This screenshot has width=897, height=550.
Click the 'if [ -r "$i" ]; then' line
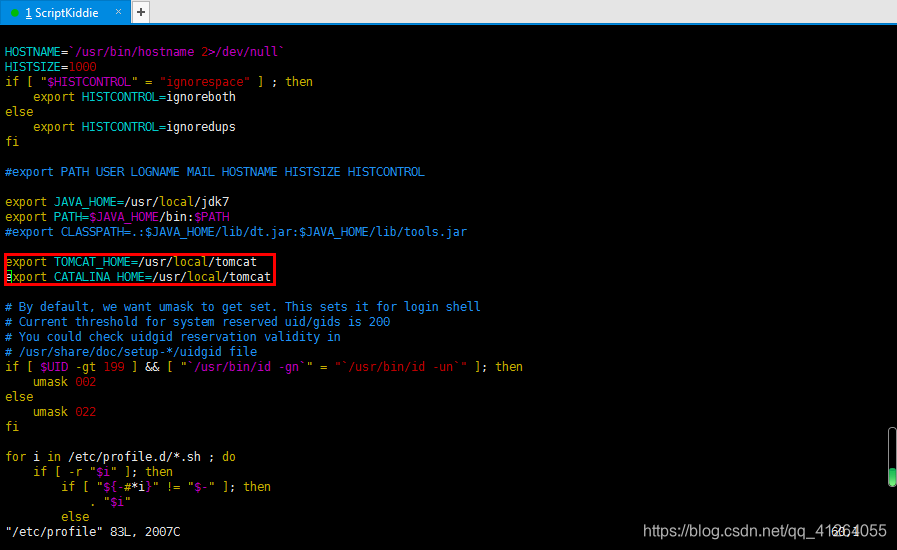pos(103,472)
